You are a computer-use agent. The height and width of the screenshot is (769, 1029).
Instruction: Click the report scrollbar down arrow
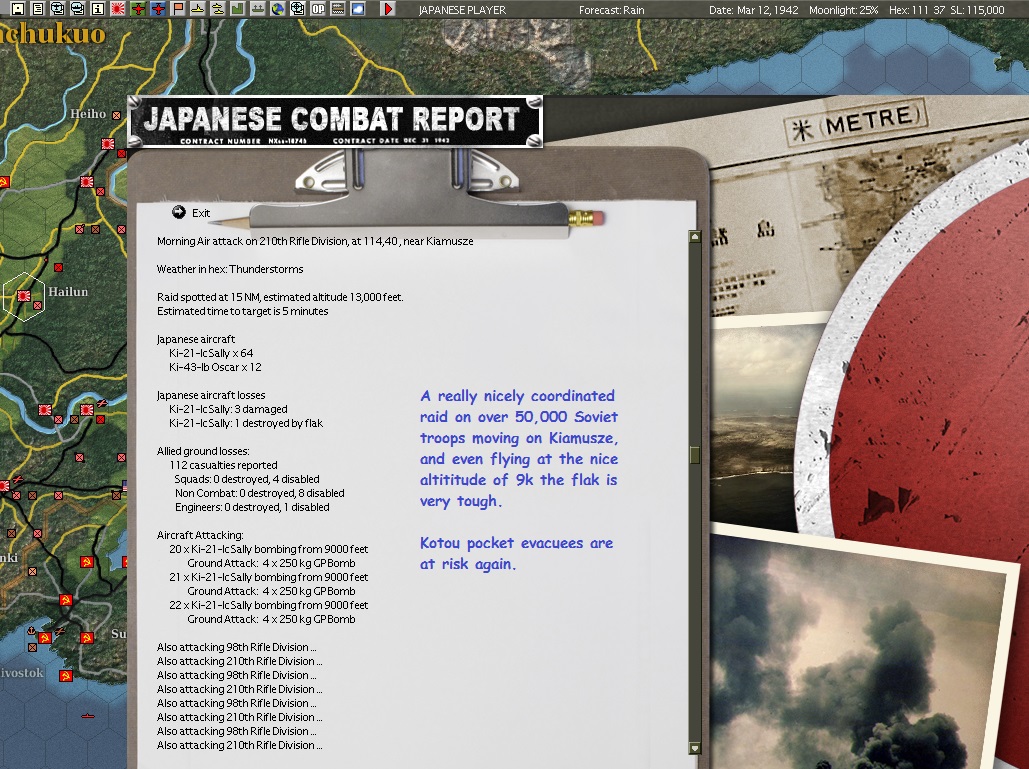695,748
